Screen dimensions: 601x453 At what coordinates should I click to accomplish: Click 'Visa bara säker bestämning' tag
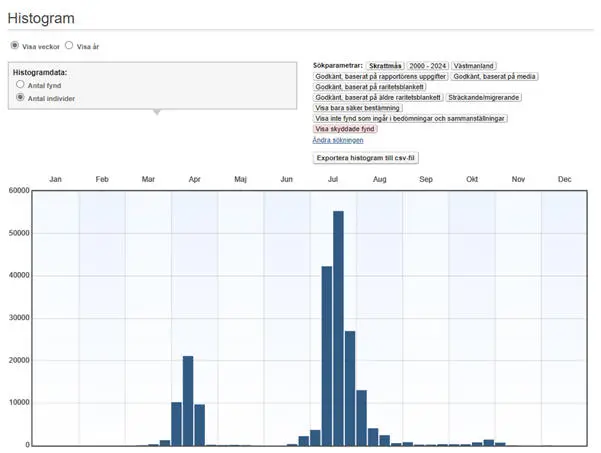tap(358, 108)
